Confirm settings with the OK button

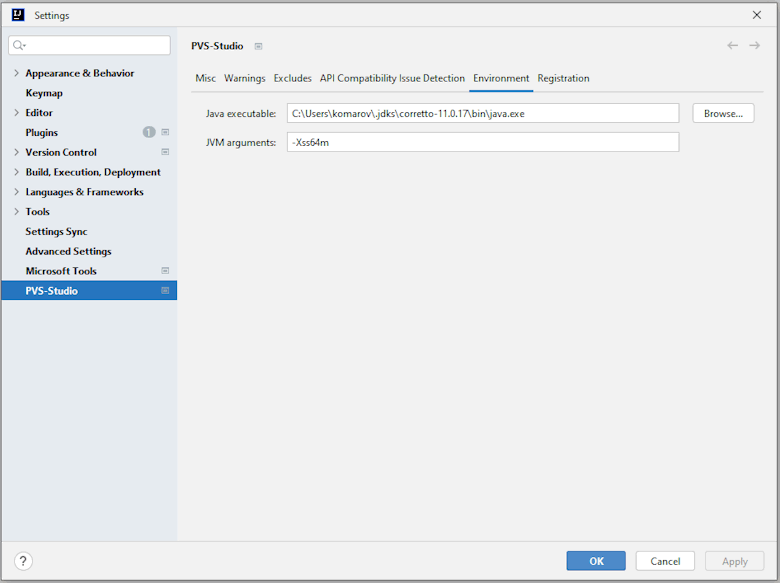tap(596, 561)
